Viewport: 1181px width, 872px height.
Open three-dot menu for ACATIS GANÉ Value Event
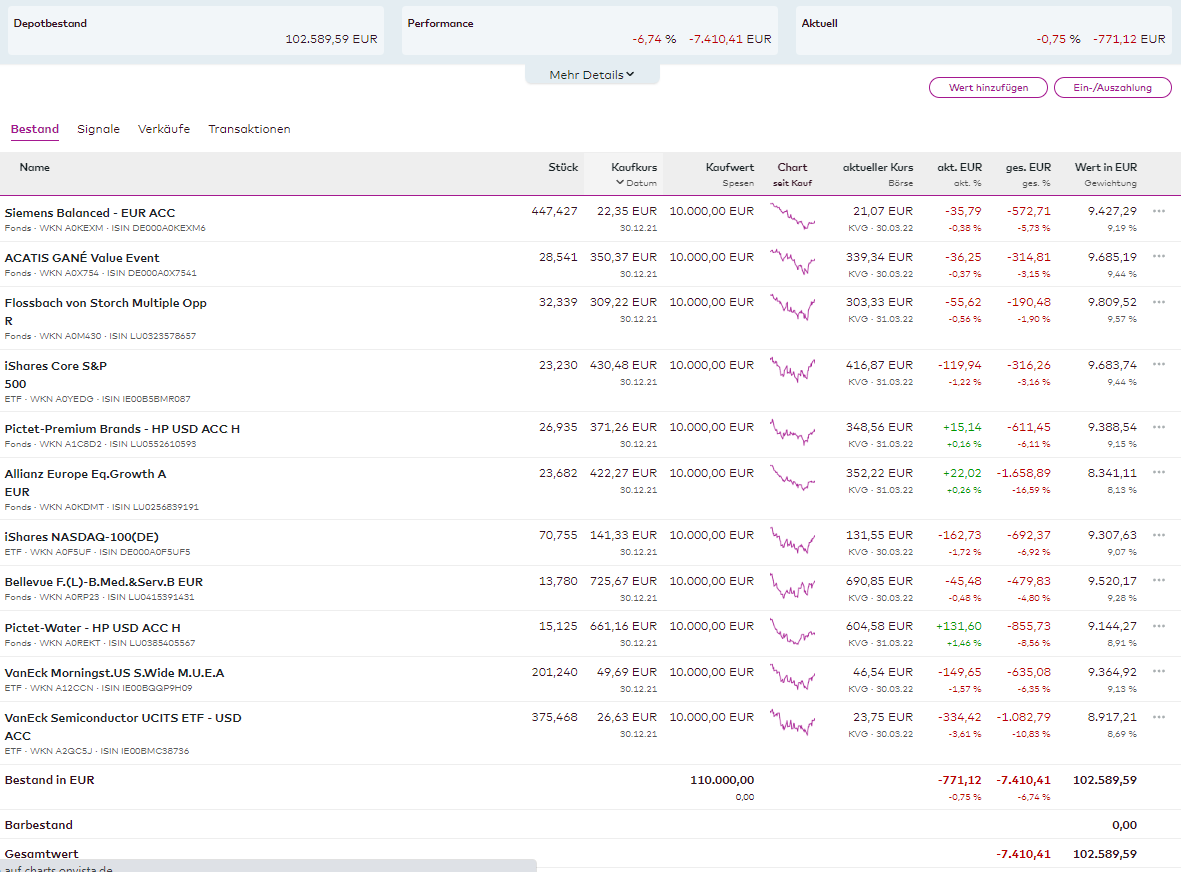tap(1159, 257)
